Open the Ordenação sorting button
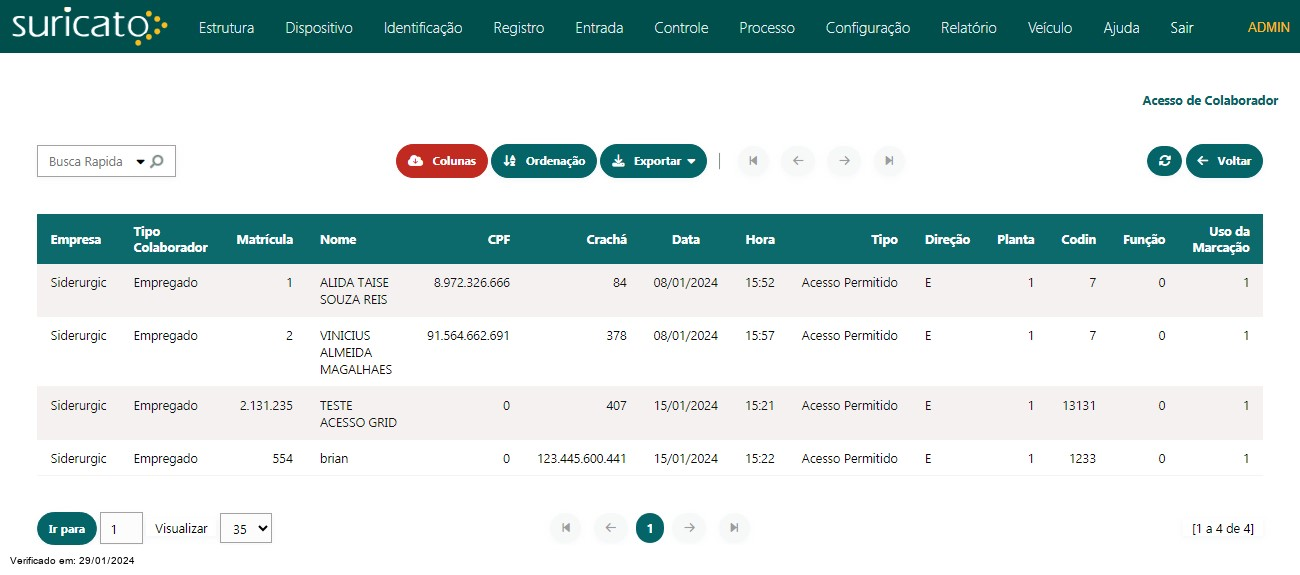 [544, 161]
